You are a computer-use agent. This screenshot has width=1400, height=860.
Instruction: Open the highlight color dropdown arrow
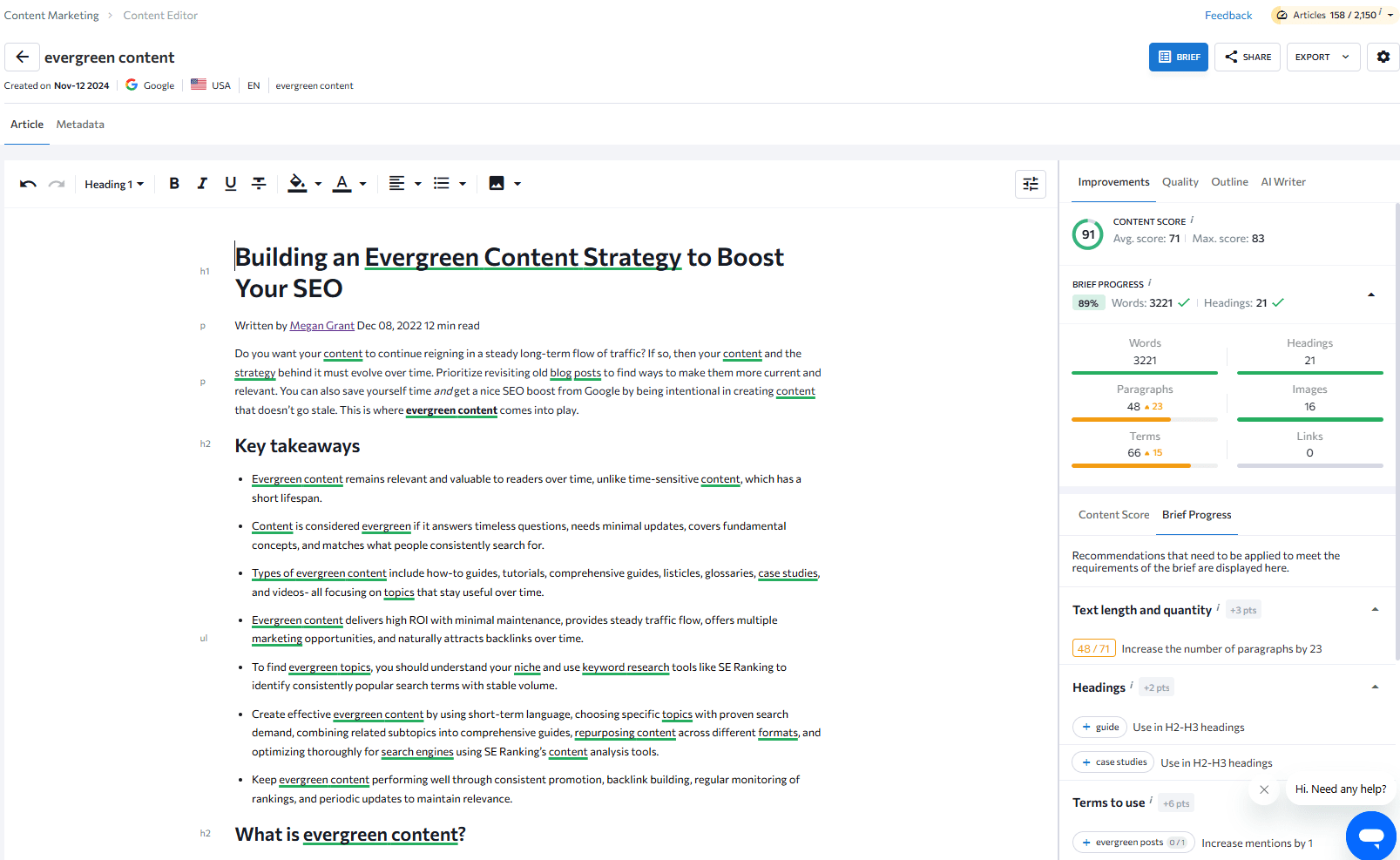click(318, 184)
